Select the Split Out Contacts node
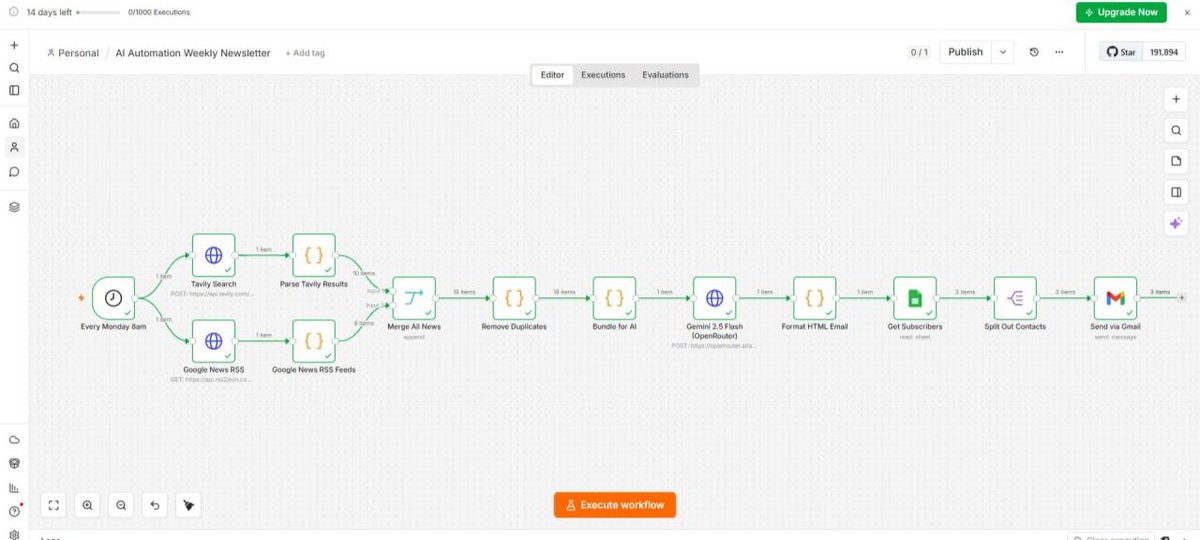 (1015, 298)
